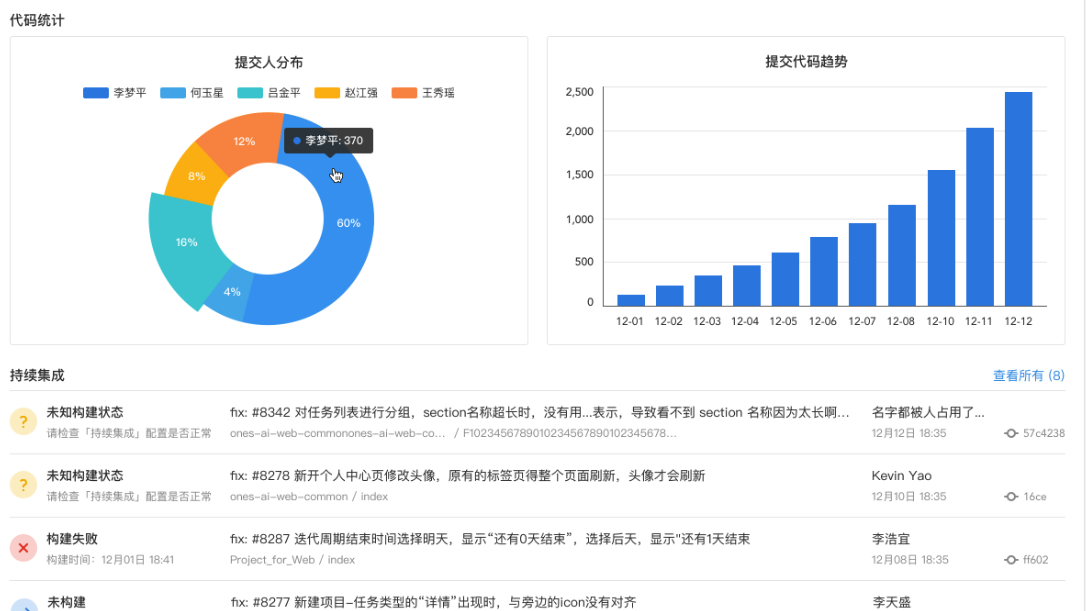
Task: Click the blue status icon for 未构建 row
Action: point(23,605)
